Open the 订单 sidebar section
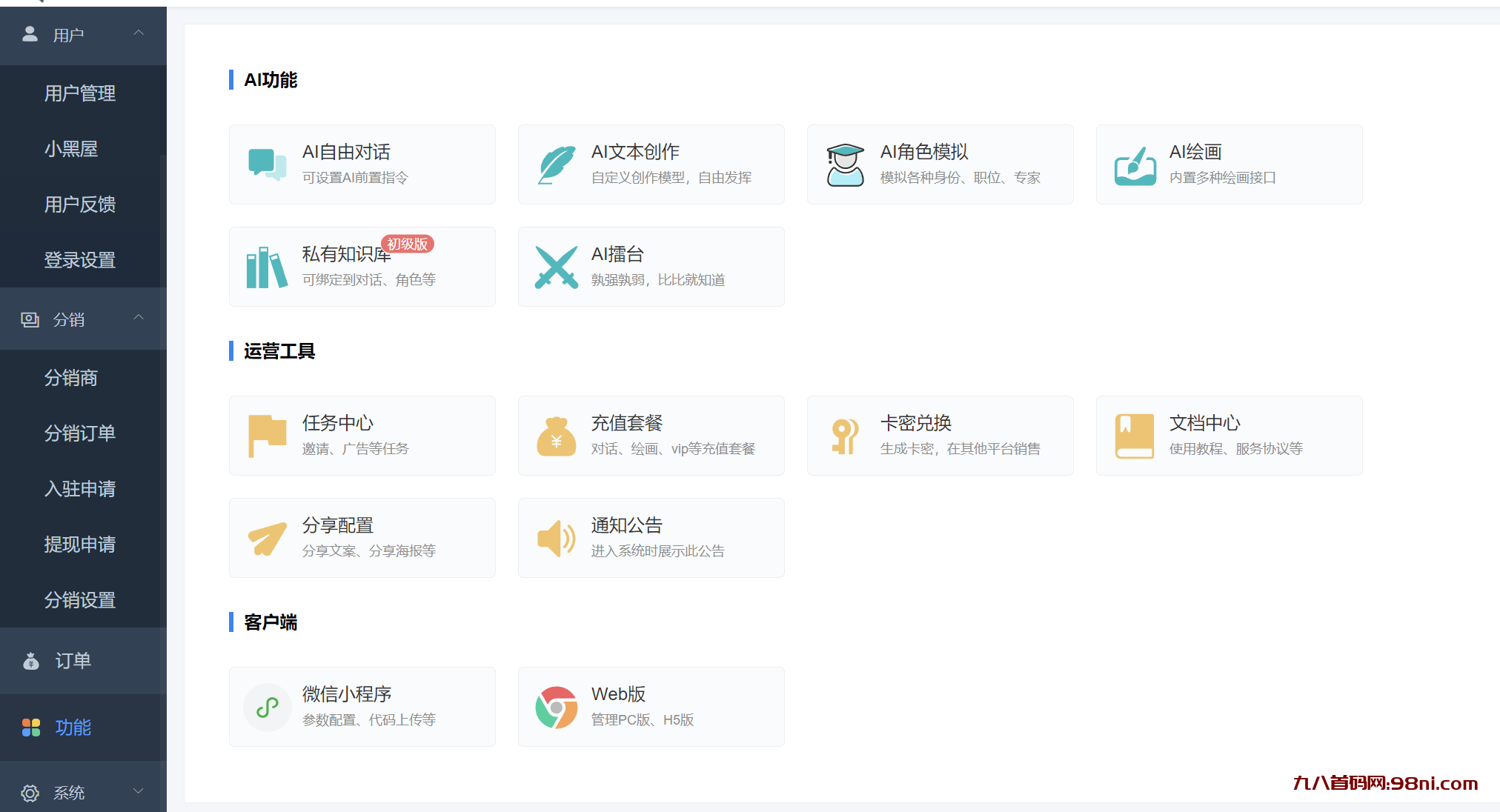1500x812 pixels. [73, 661]
